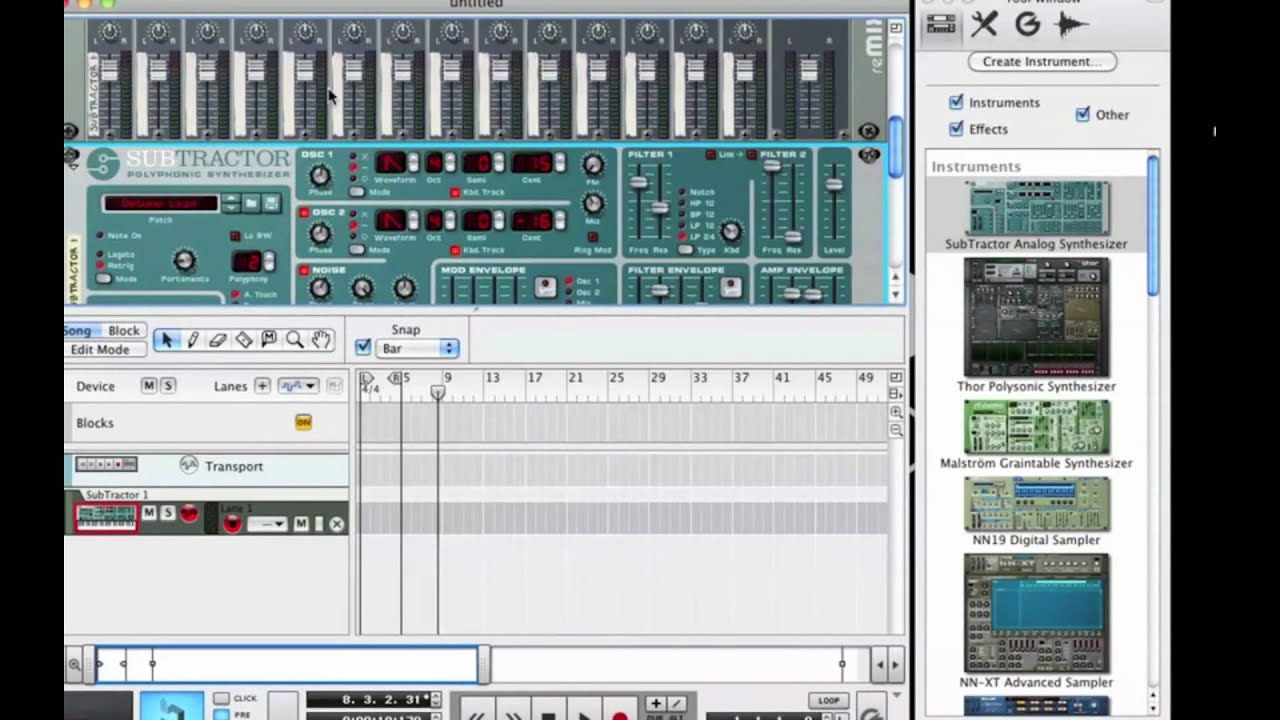Open the Lane 1 dropdown selector
This screenshot has width=1280, height=720.
point(267,524)
